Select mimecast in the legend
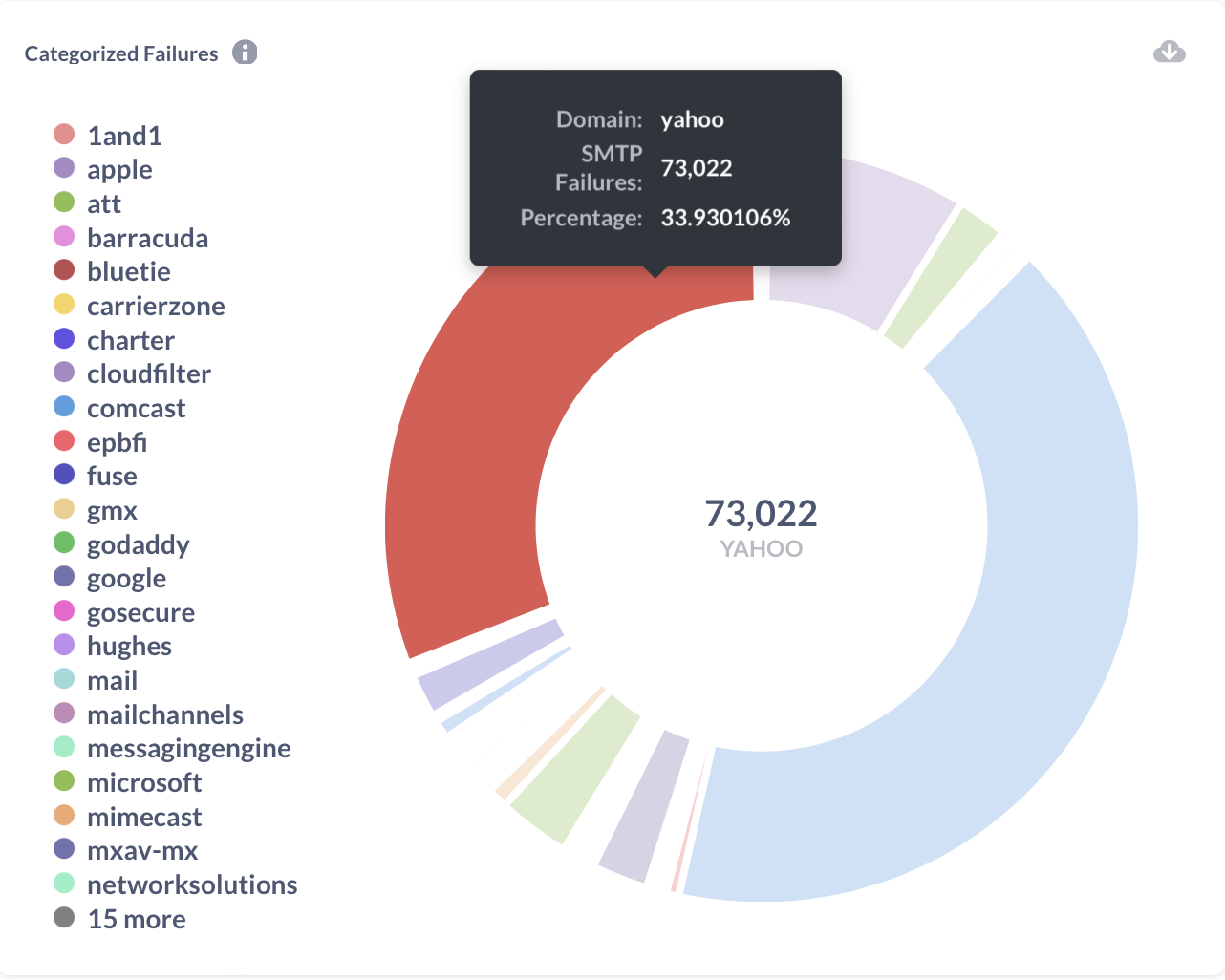The height and width of the screenshot is (980, 1225). tap(128, 817)
